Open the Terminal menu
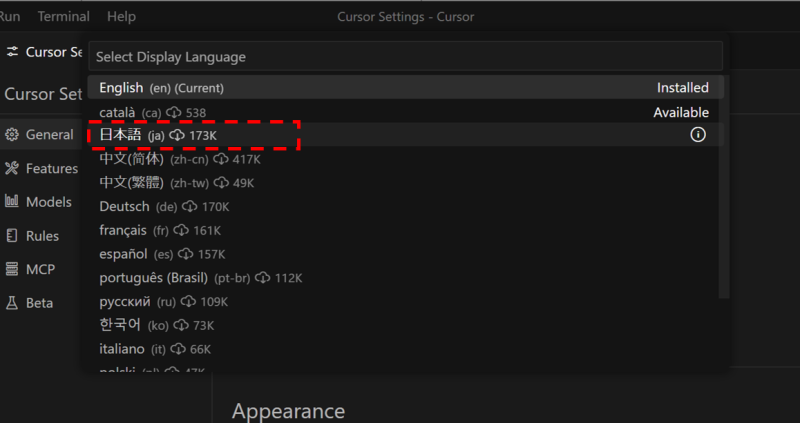800x423 pixels. (x=64, y=17)
